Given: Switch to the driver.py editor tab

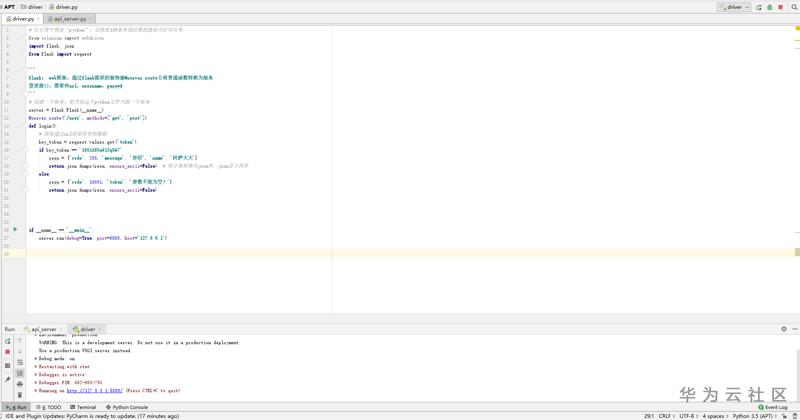Looking at the screenshot, I should tap(20, 19).
